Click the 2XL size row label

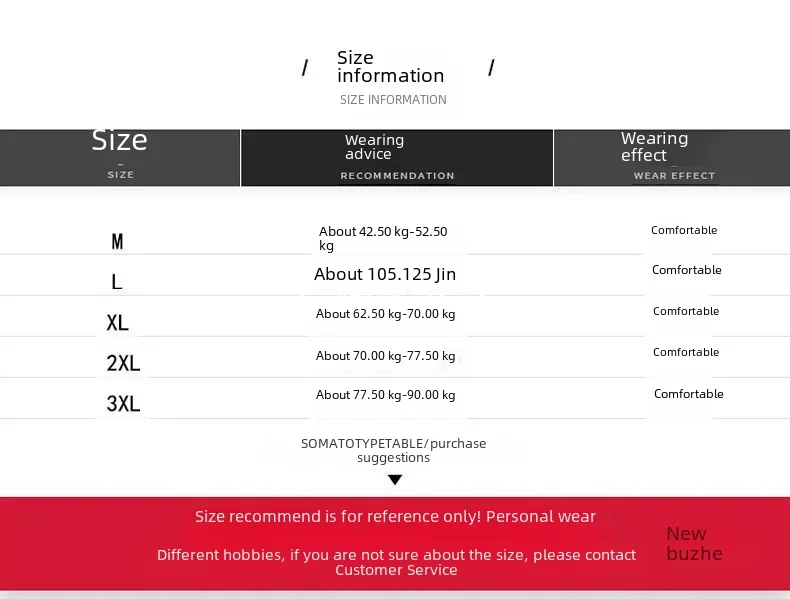(x=123, y=363)
